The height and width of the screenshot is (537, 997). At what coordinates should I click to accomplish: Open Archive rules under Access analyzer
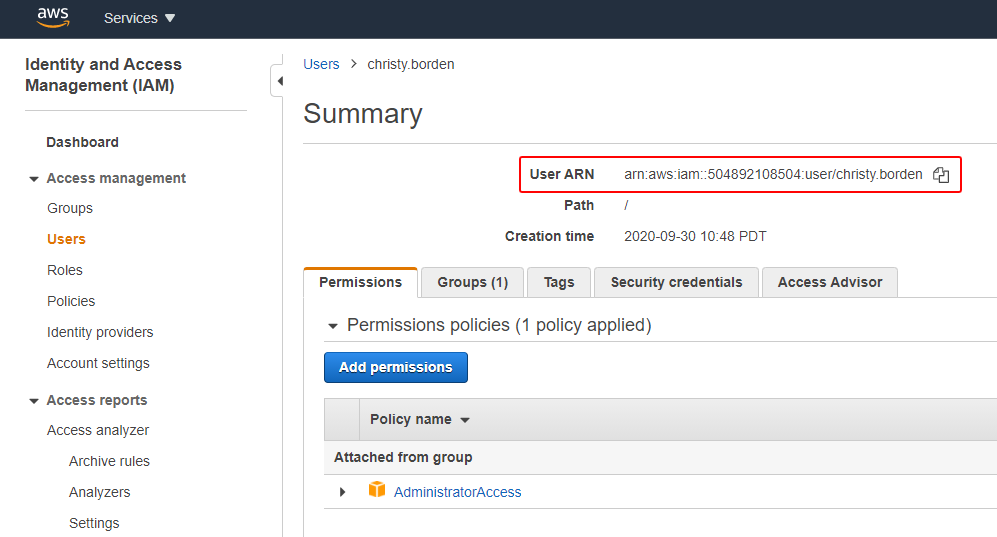(x=109, y=461)
